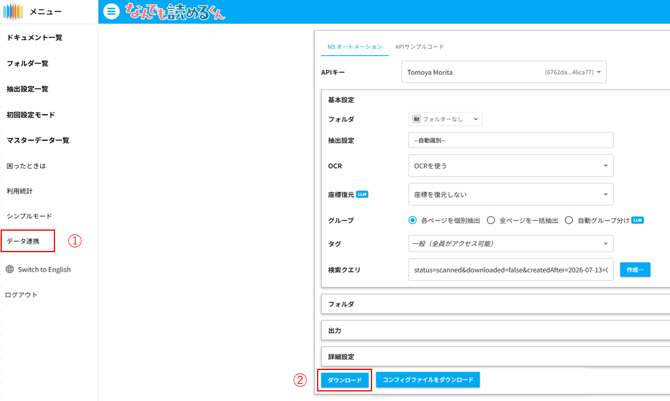Open the 座標を復元しない dropdown
This screenshot has width=670, height=401.
511,194
